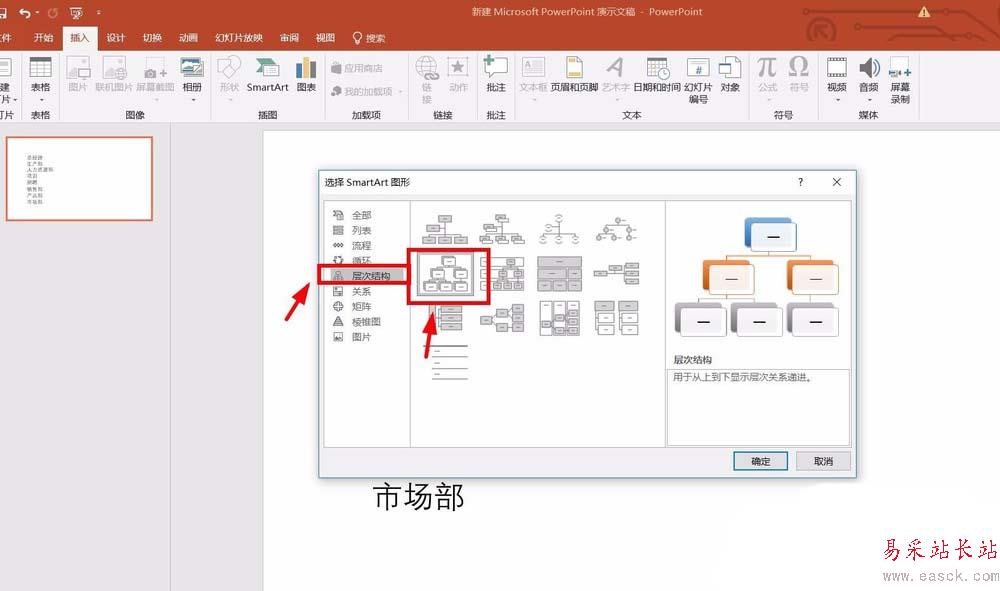Click the 搜索 tell-me search box
The height and width of the screenshot is (591, 1000).
(369, 38)
